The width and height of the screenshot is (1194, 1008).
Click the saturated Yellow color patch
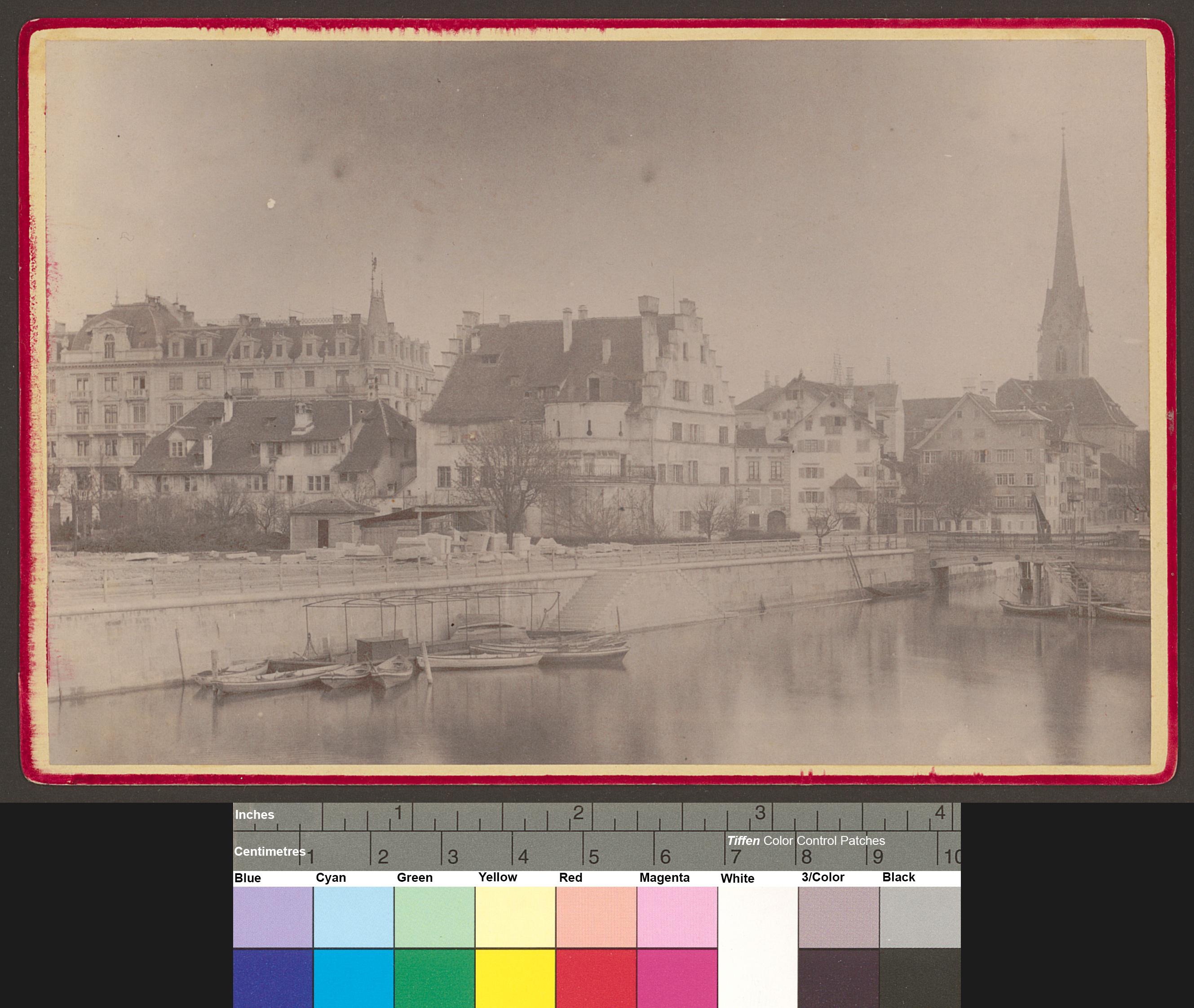[x=515, y=978]
